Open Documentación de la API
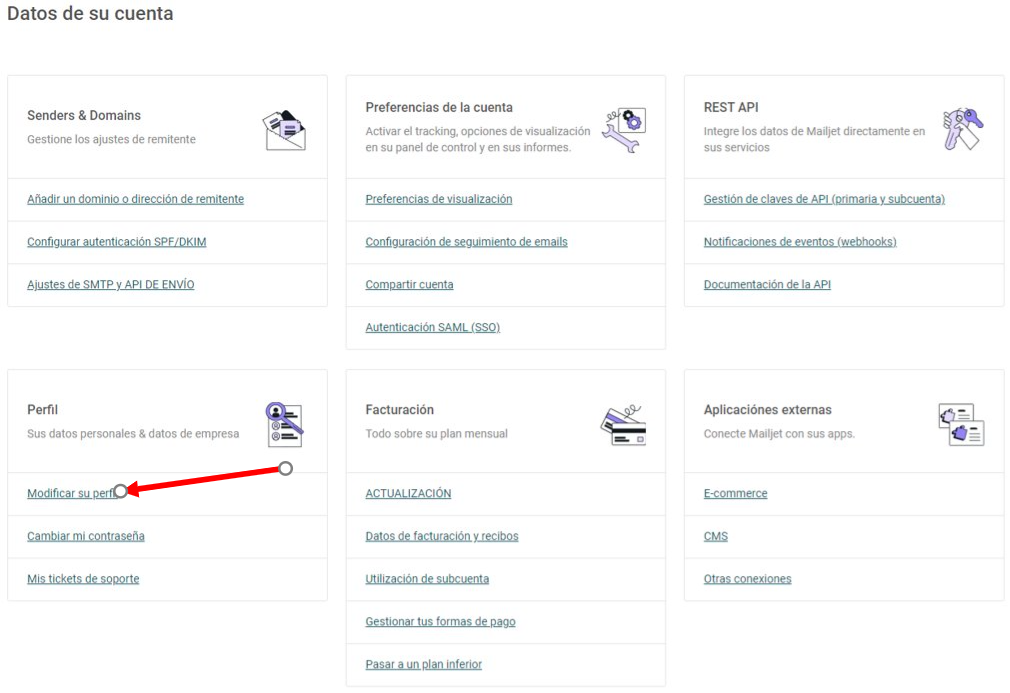1010x693 pixels. point(767,284)
